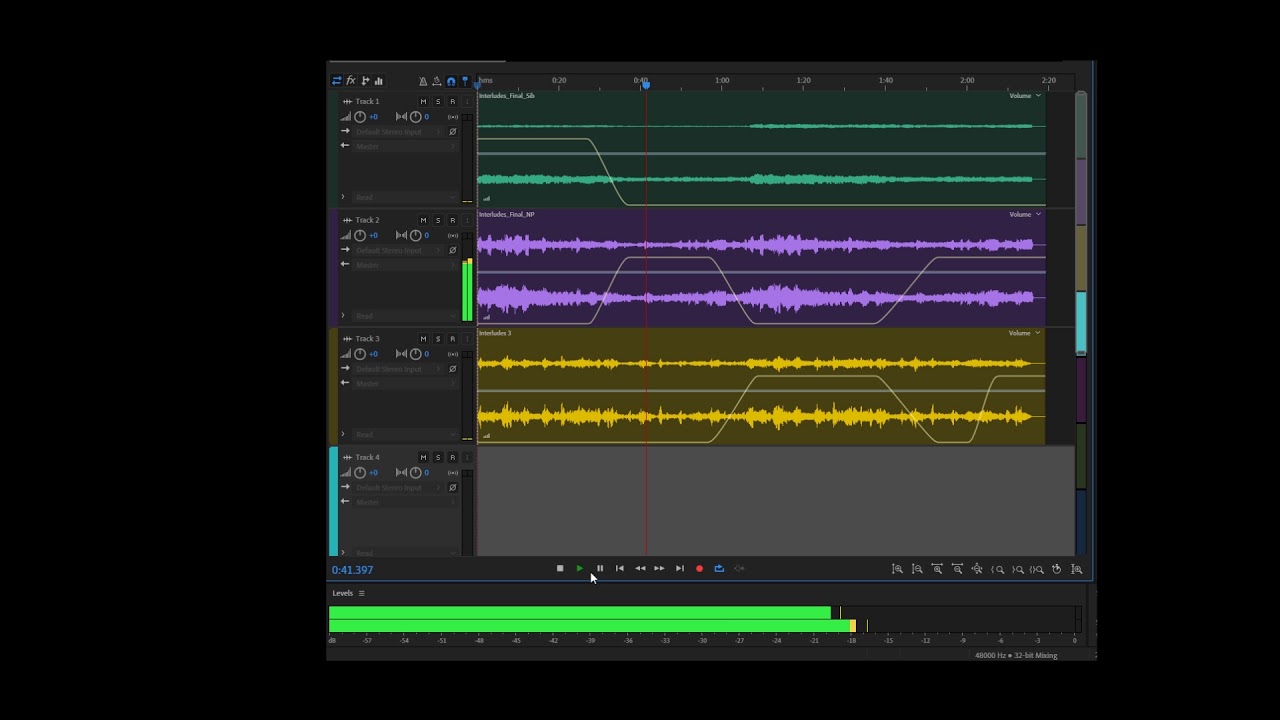Toggle the metronome
The image size is (1280, 720).
pyautogui.click(x=423, y=81)
